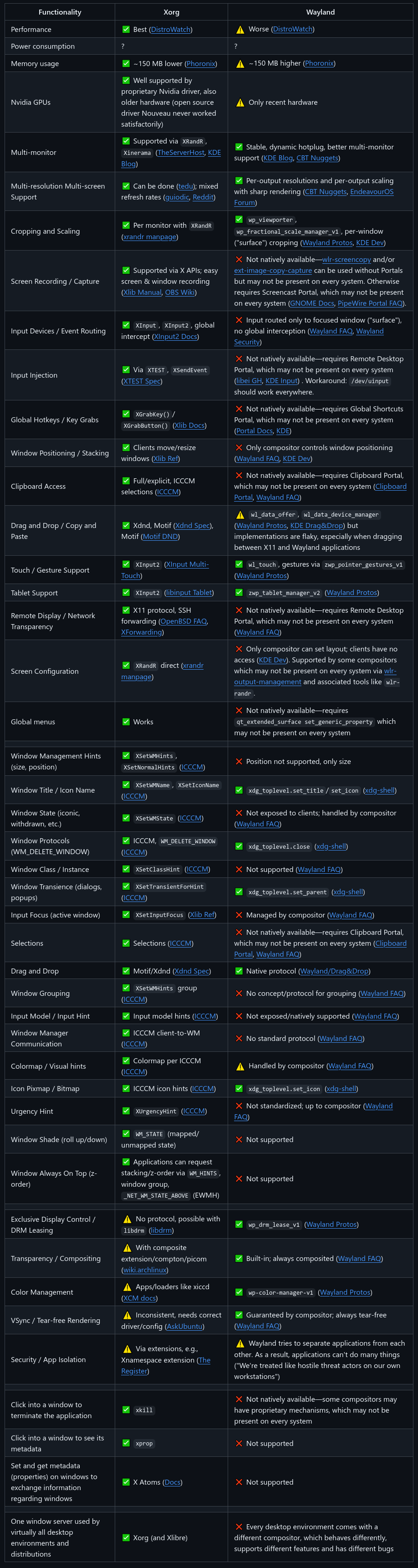The width and height of the screenshot is (418, 1568).
Task: Open the PipeWire Portal FAQ link
Action: click(x=370, y=303)
